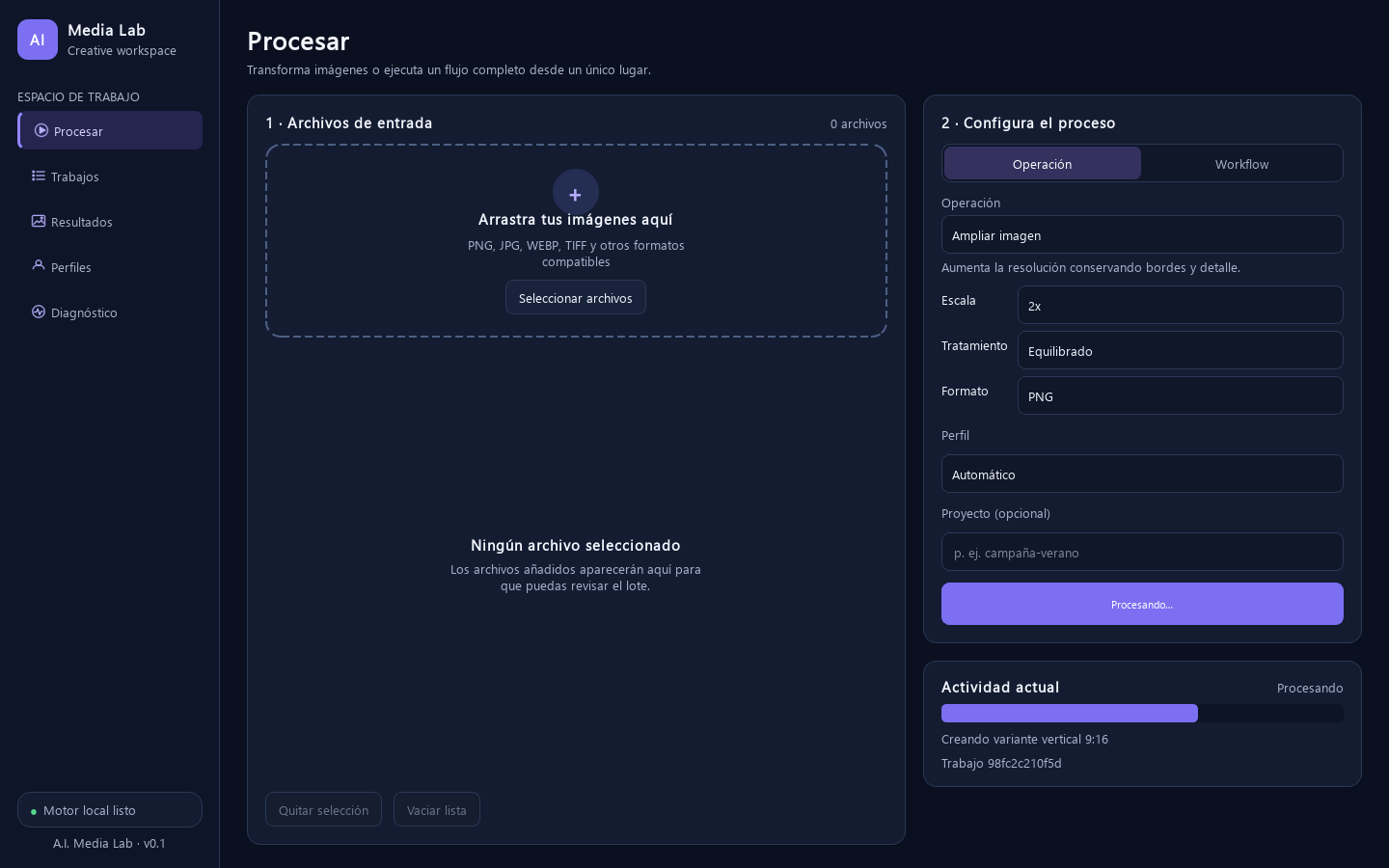Click the 'A.I. Media Lab · v0.1' version text
Viewport: 1389px width, 868px height.
click(110, 843)
